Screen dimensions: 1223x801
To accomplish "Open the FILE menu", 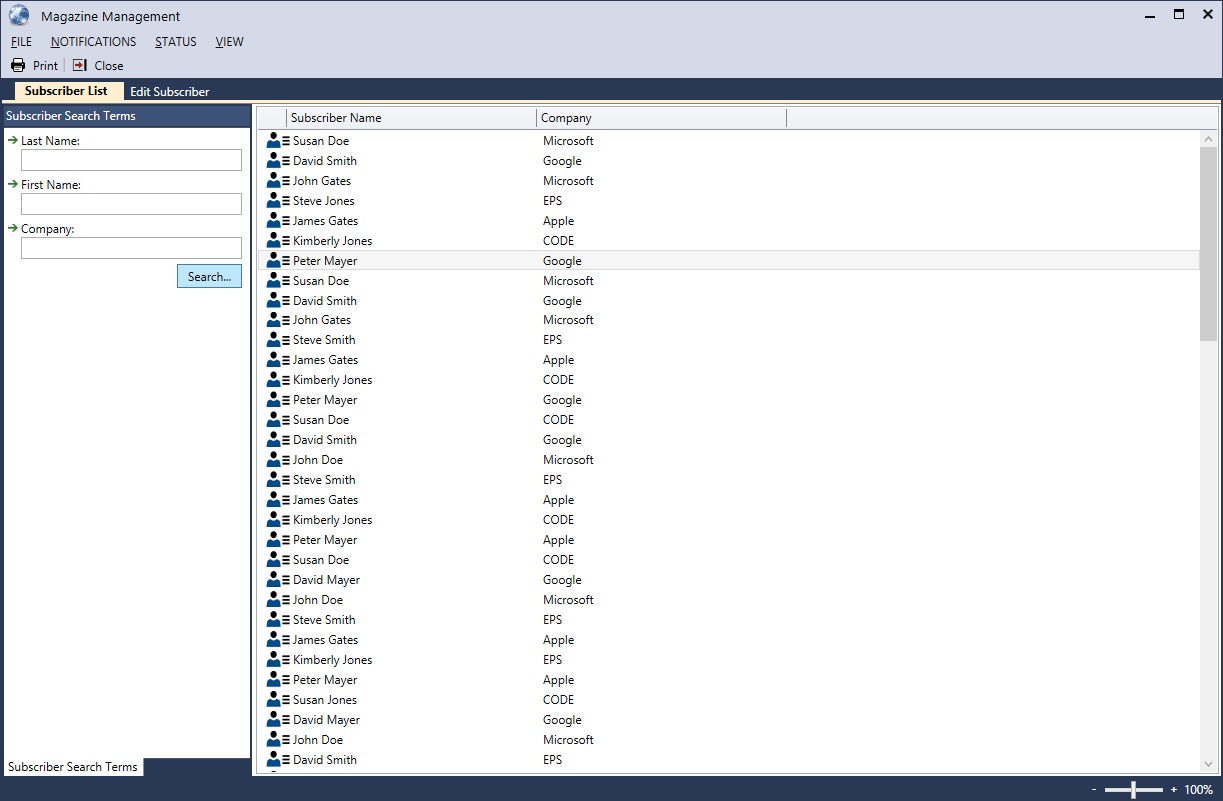I will (x=21, y=42).
